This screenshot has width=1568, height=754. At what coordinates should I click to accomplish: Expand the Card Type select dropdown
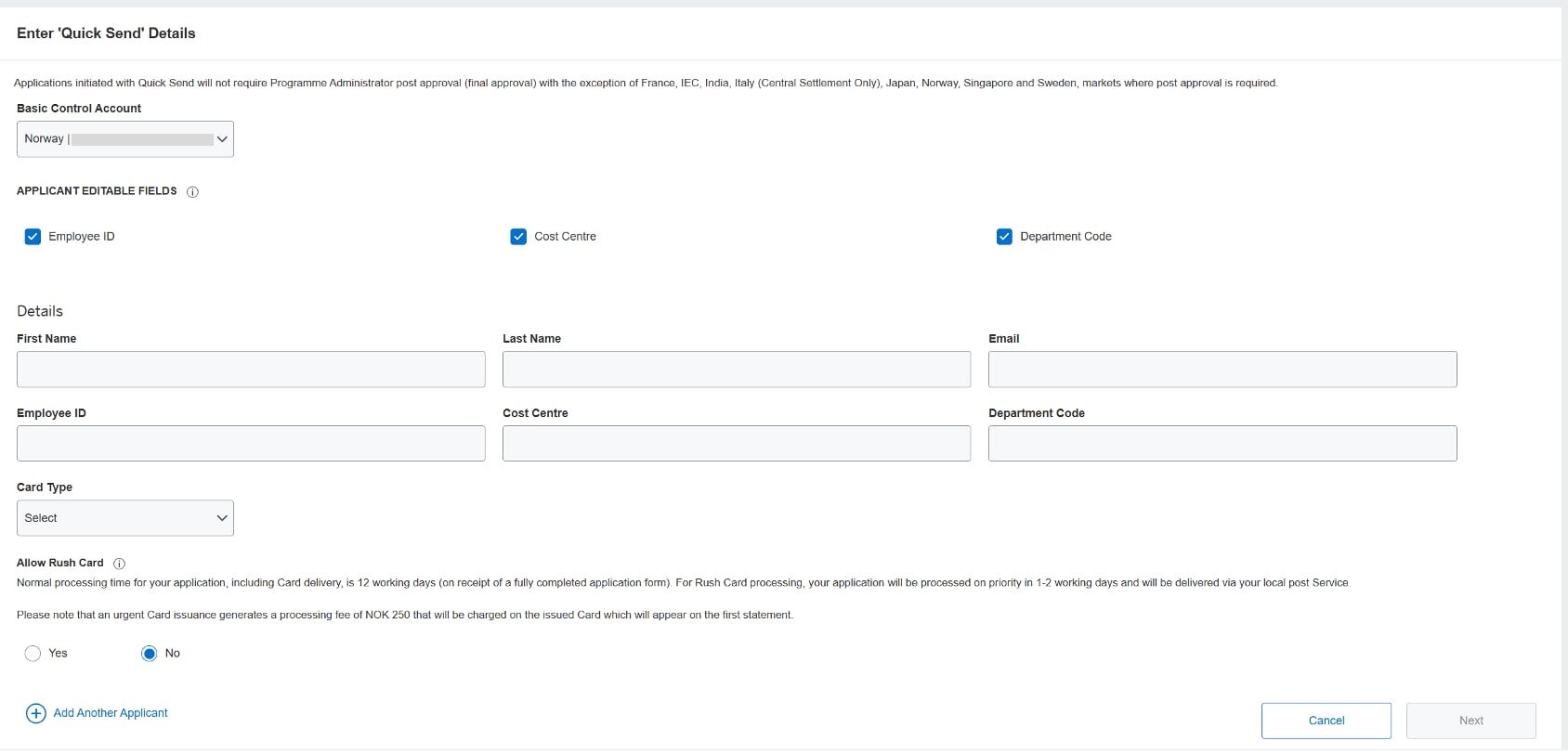click(125, 518)
